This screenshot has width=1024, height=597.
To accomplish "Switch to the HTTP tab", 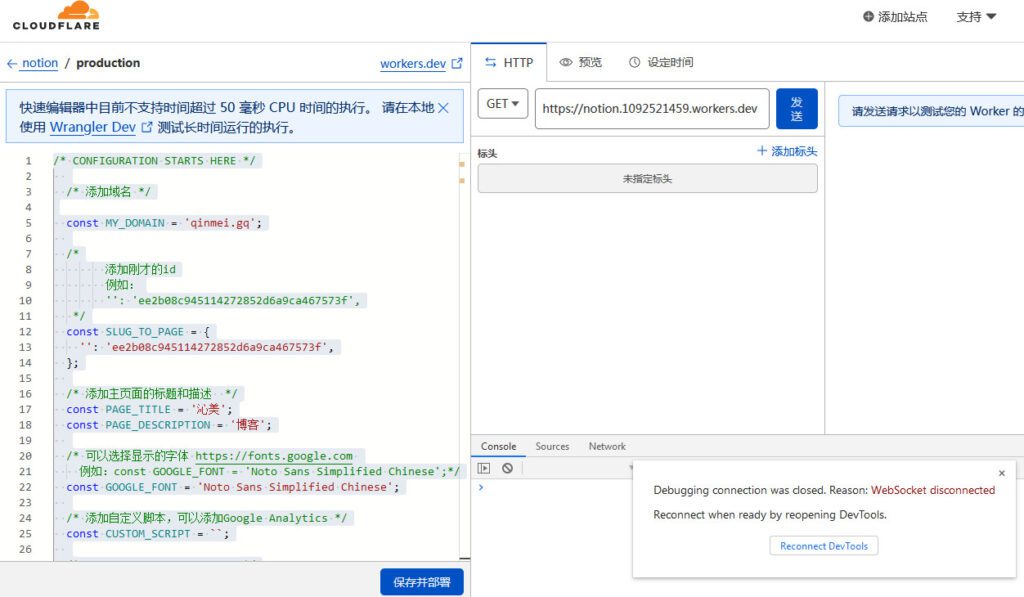I will pyautogui.click(x=509, y=63).
